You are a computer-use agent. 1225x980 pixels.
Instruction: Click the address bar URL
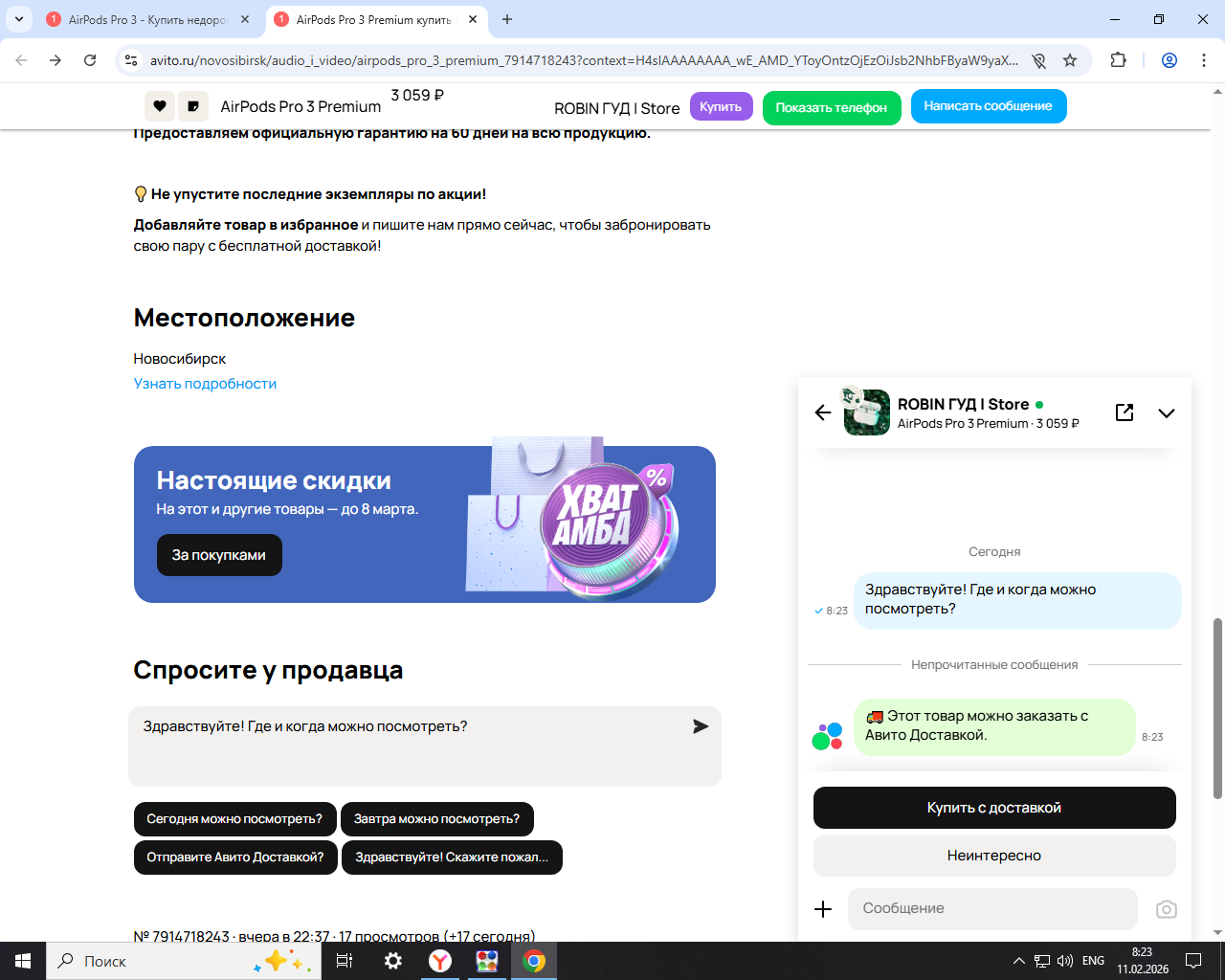tap(584, 60)
